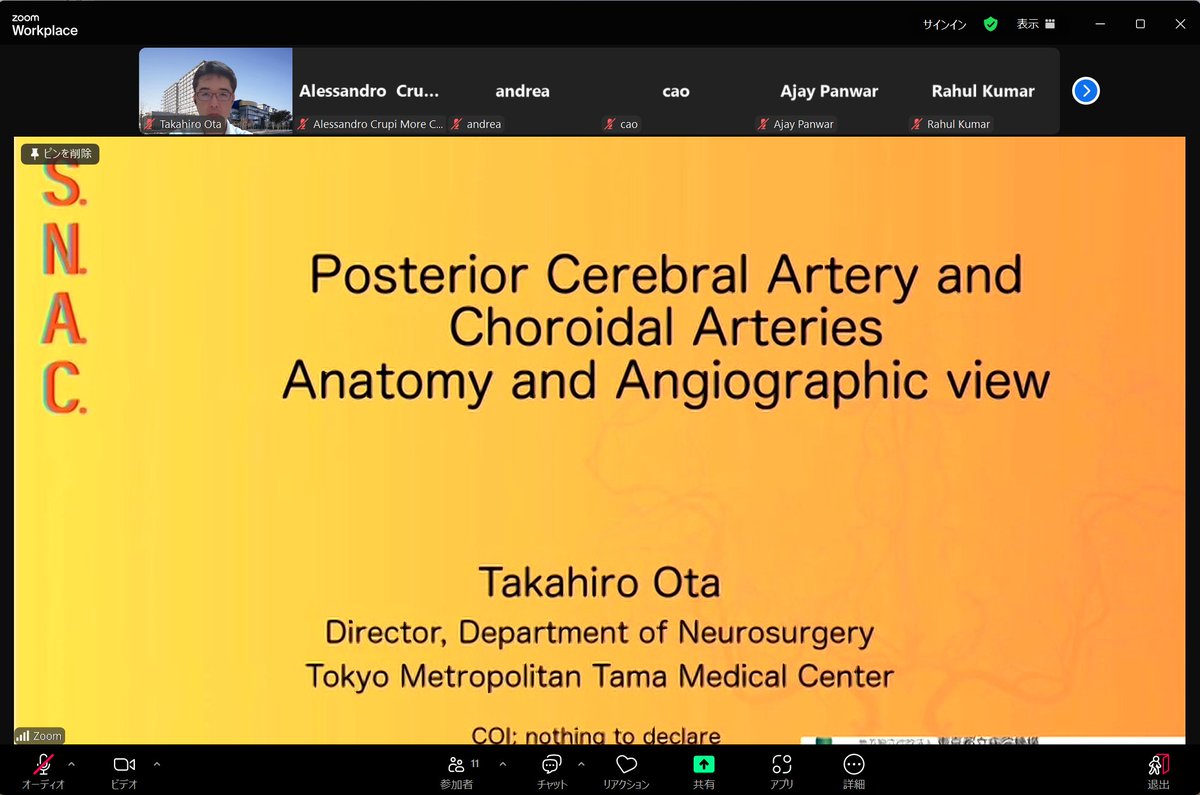Click the muted mic icon beside Rahul Kumar name

point(917,124)
